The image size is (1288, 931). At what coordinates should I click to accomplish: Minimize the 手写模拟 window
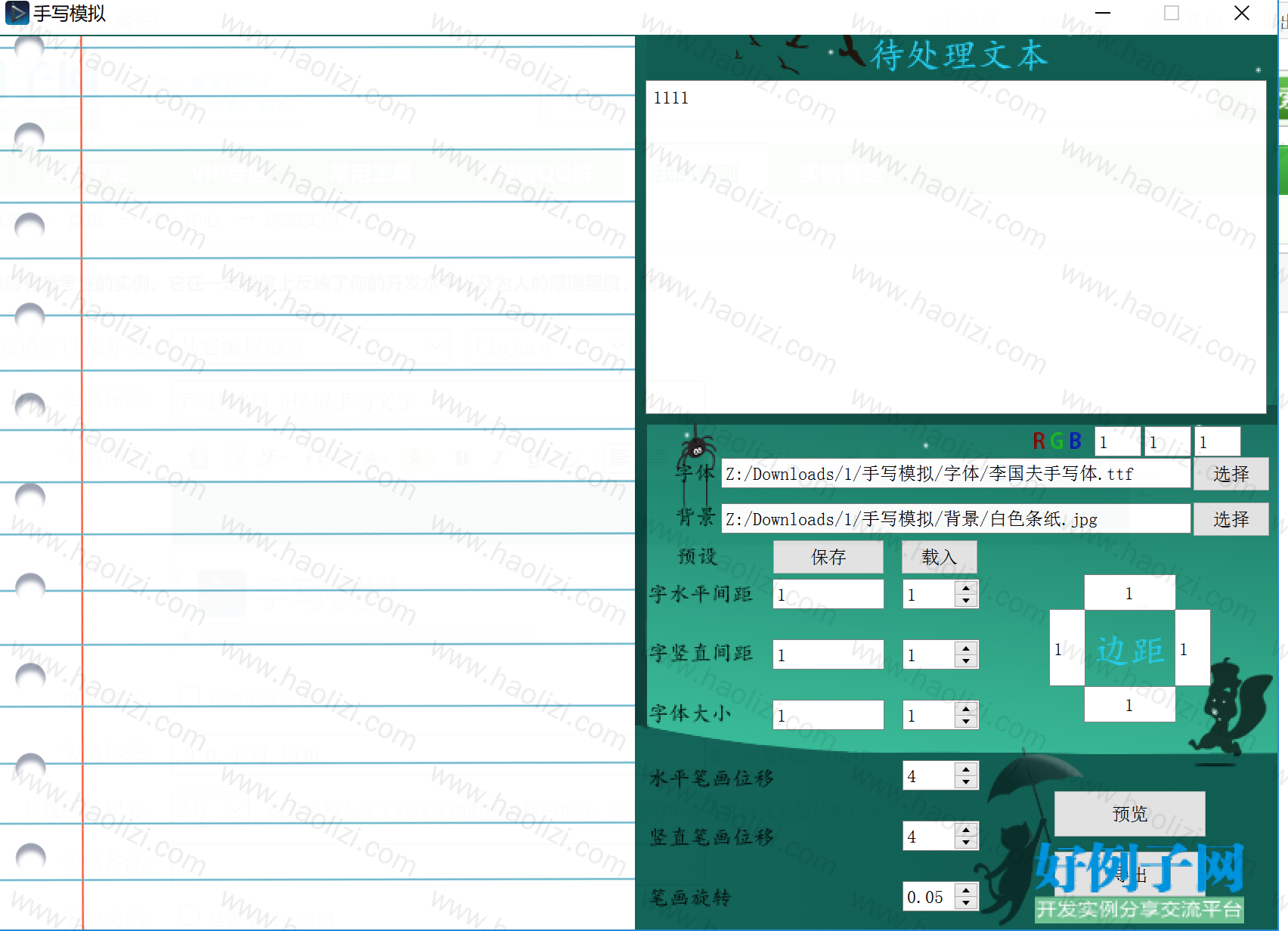tap(1103, 13)
